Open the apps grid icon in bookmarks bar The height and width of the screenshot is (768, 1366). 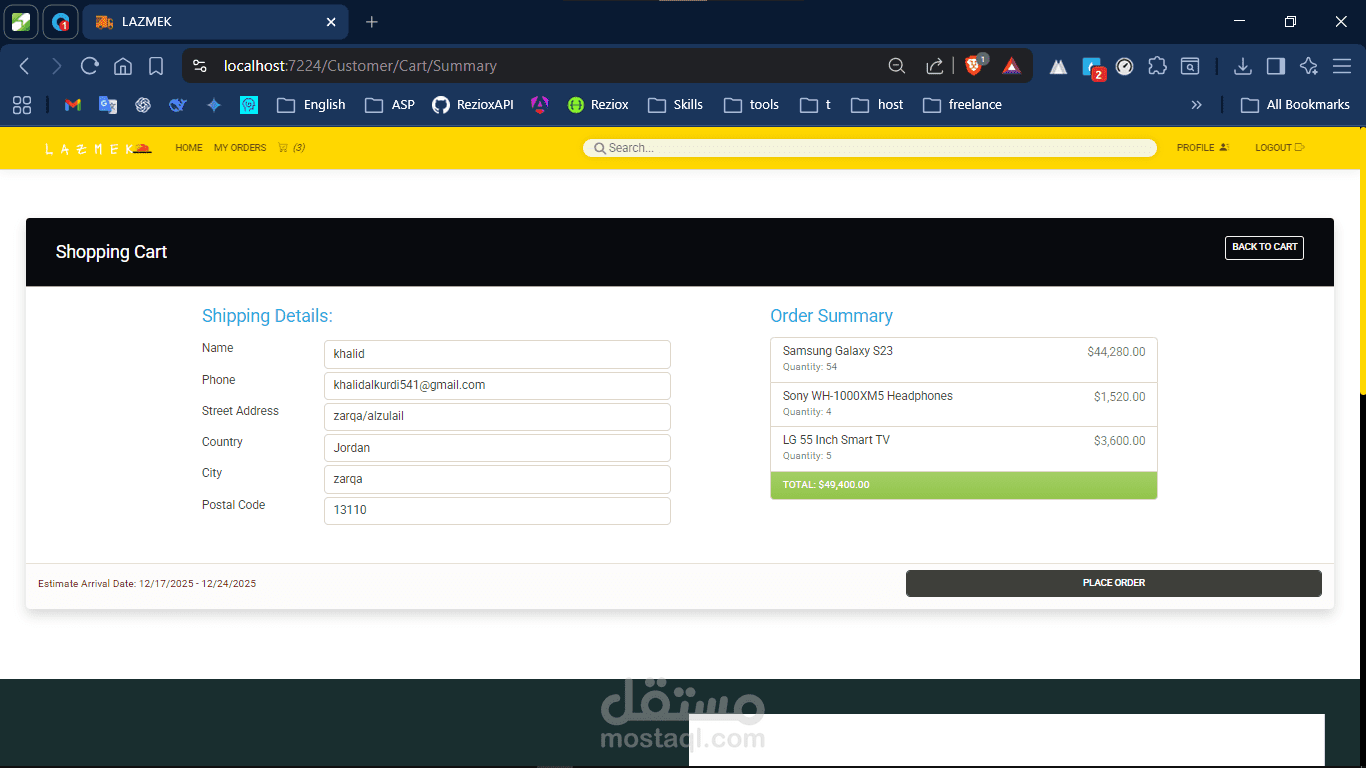click(x=22, y=105)
